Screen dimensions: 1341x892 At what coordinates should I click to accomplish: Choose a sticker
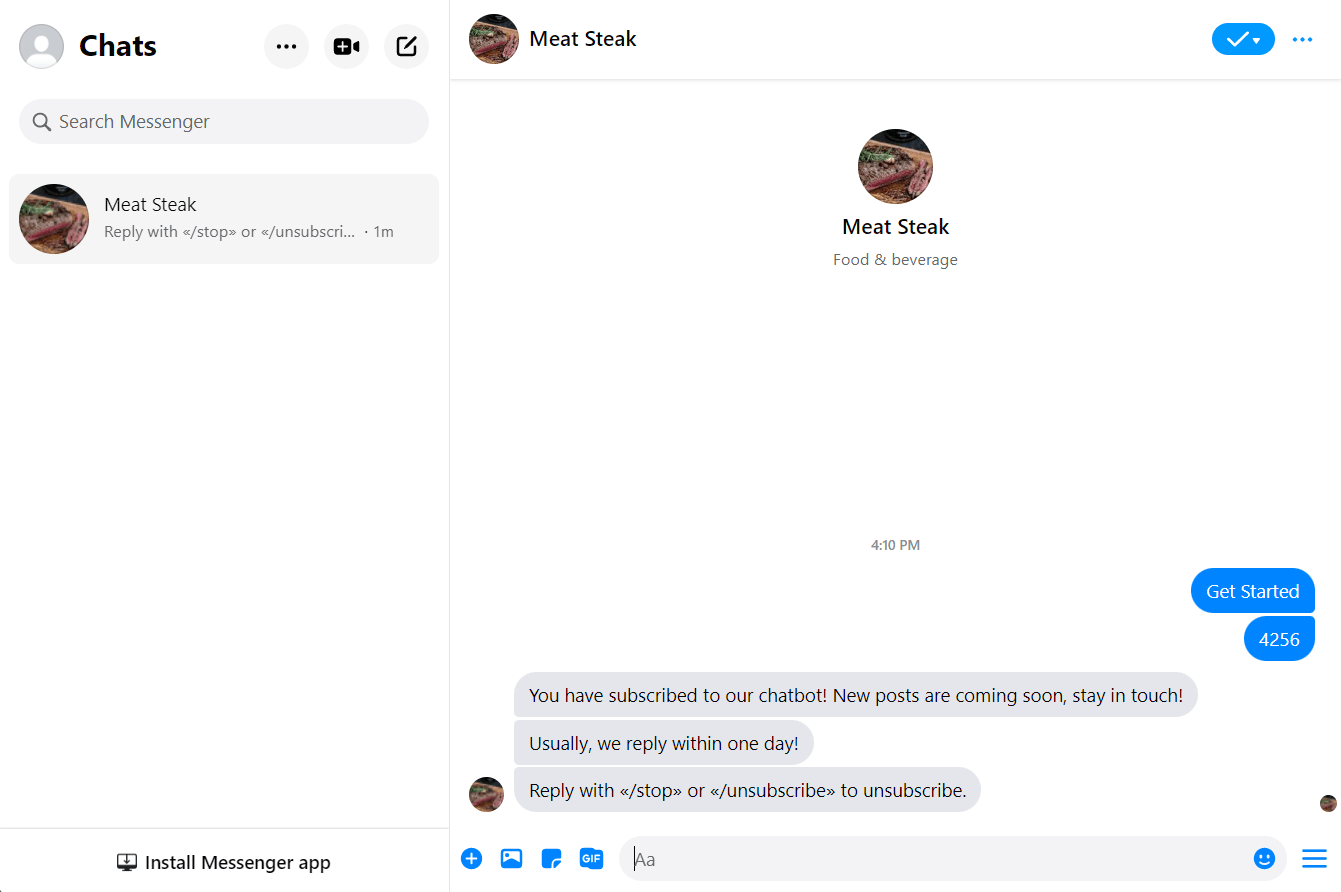[551, 858]
